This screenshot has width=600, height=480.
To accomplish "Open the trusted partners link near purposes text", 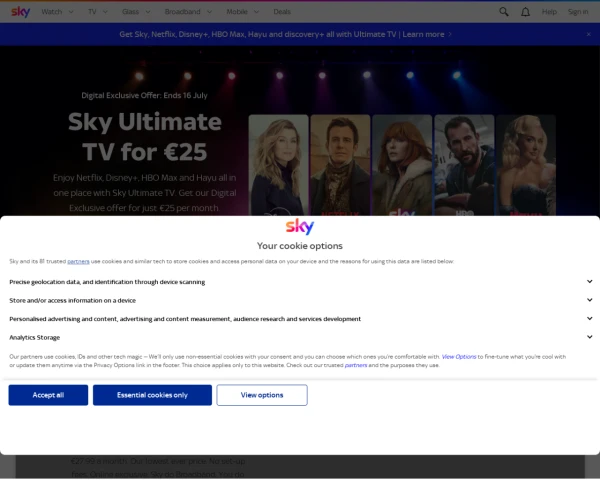I will [356, 365].
